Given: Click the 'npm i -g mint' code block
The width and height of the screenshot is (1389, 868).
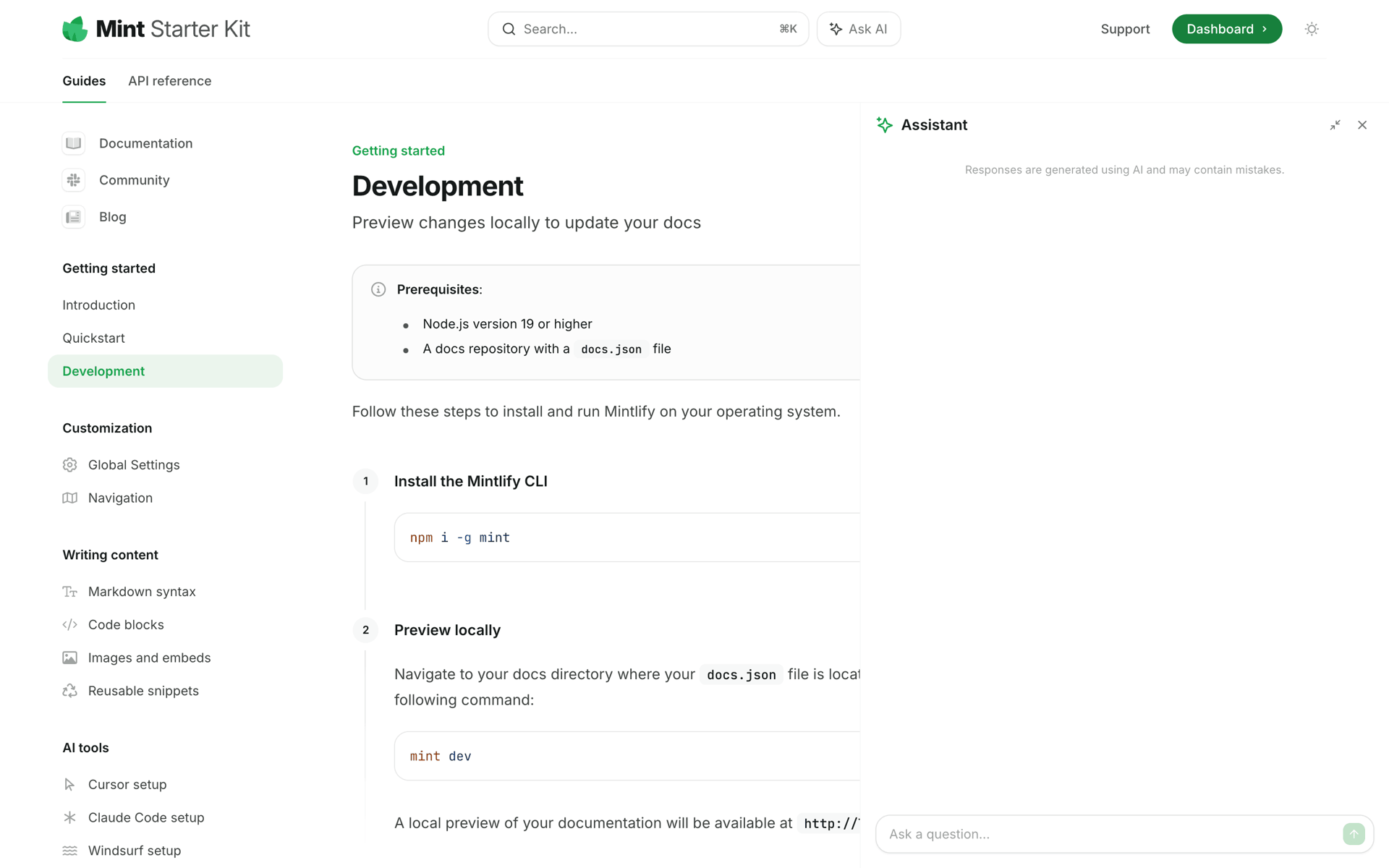Looking at the screenshot, I should 627,537.
